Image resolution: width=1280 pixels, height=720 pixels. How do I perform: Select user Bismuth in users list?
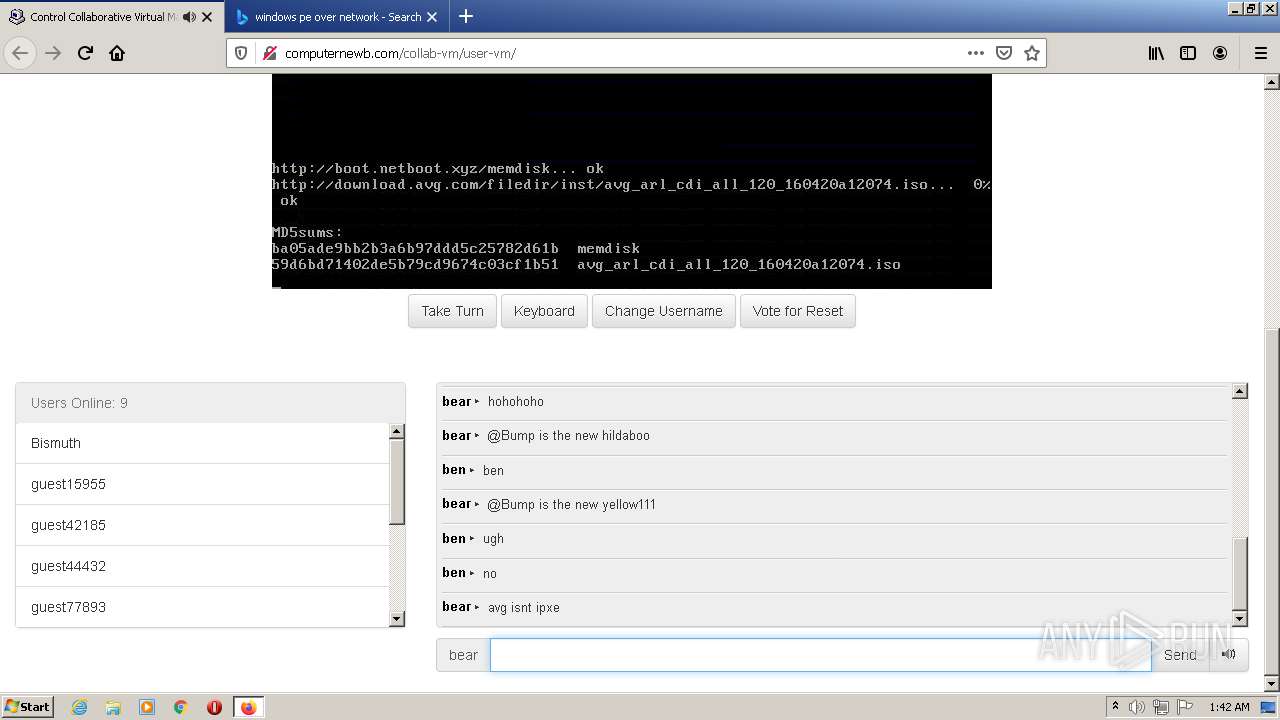(202, 443)
